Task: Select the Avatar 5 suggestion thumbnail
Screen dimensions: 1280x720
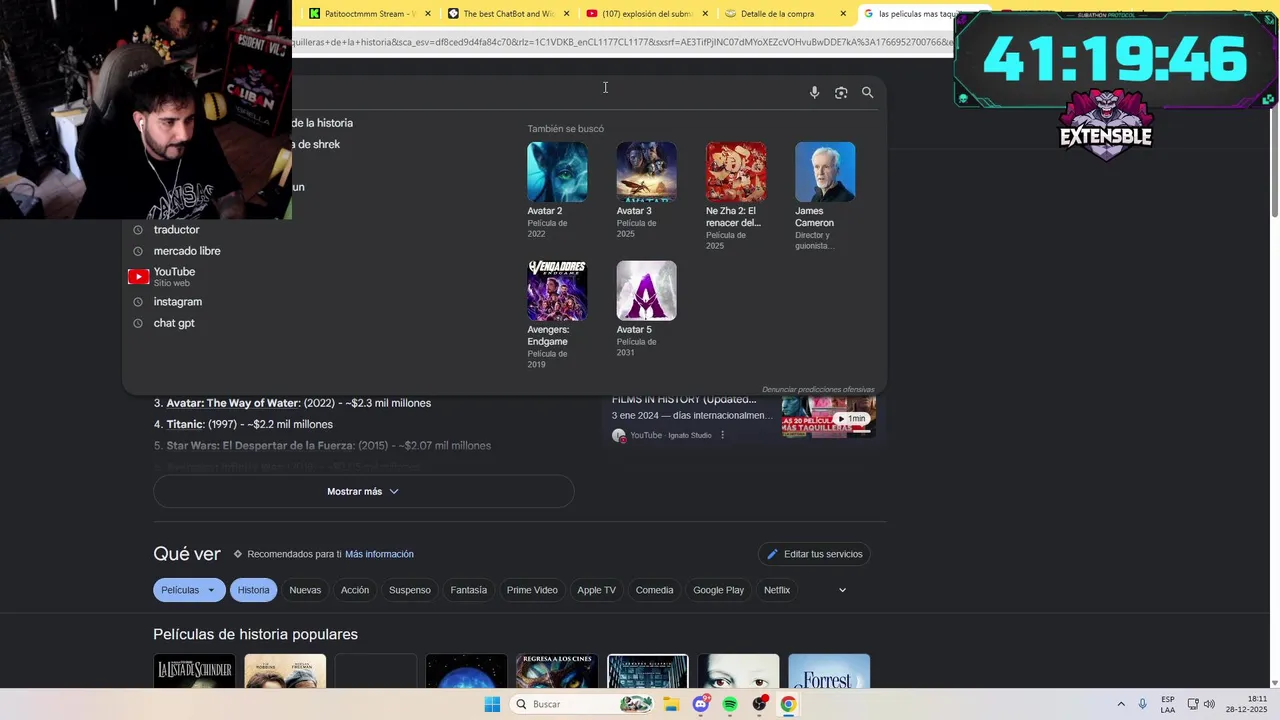Action: point(646,291)
